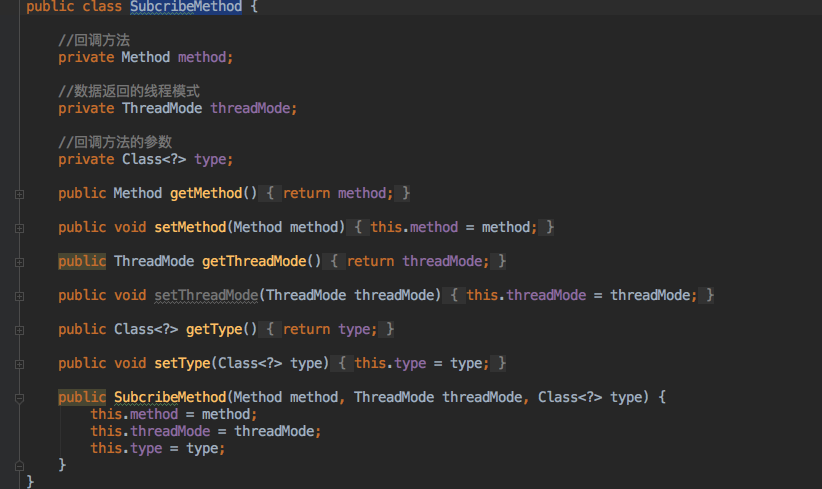
Task: Click 'Class<?>' return type of getType
Action: [x=146, y=329]
